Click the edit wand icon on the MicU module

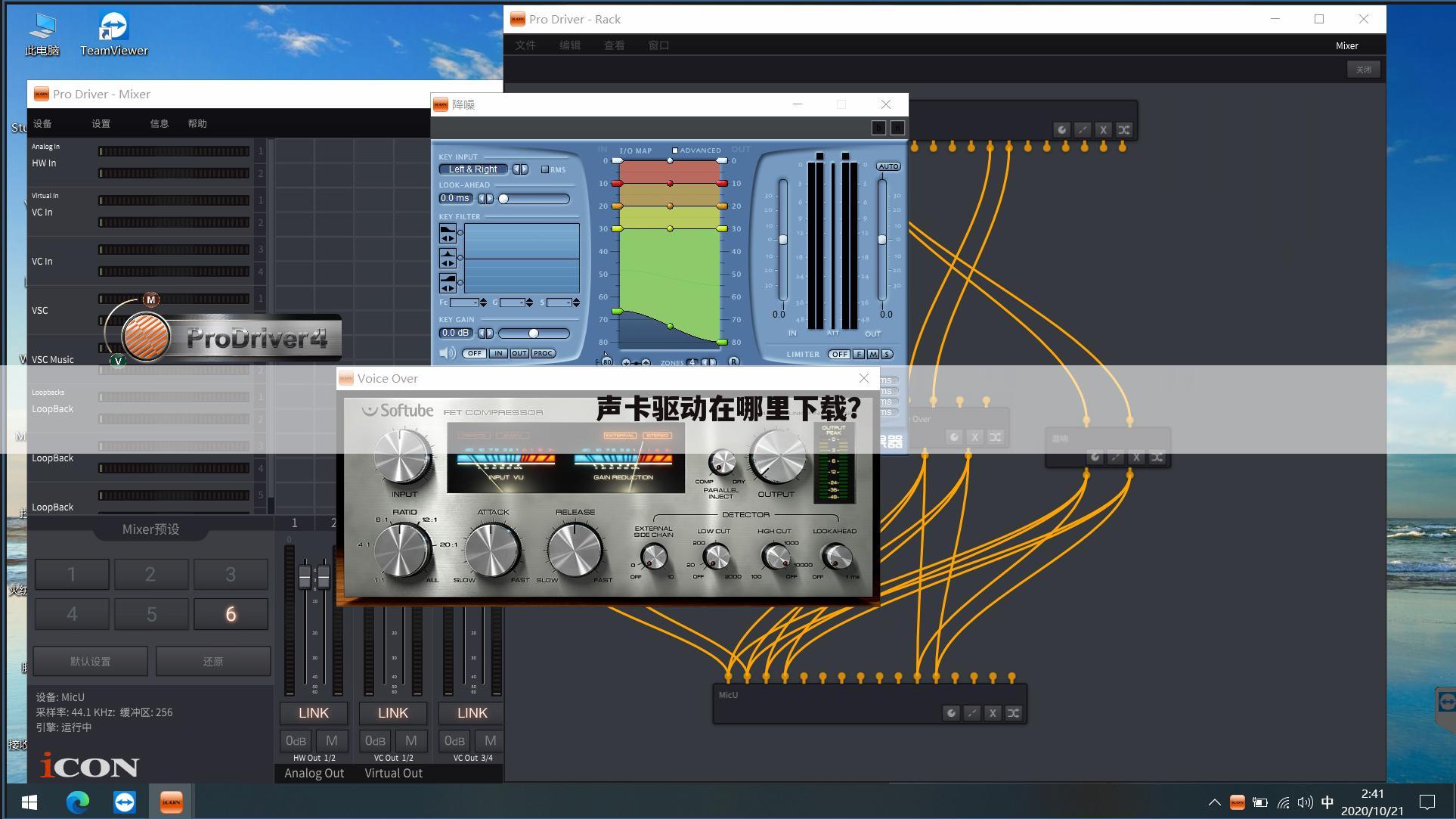tap(972, 712)
